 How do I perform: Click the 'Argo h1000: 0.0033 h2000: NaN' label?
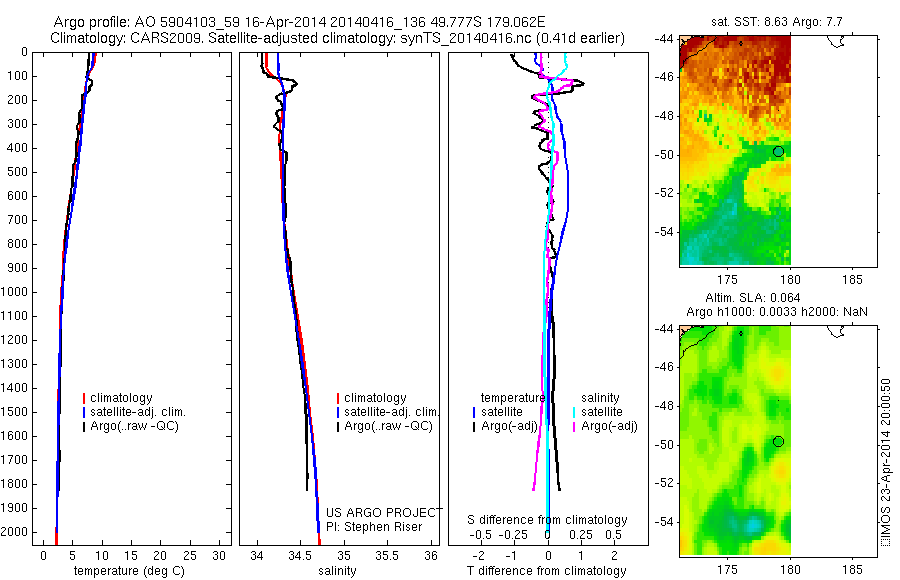pyautogui.click(x=777, y=312)
